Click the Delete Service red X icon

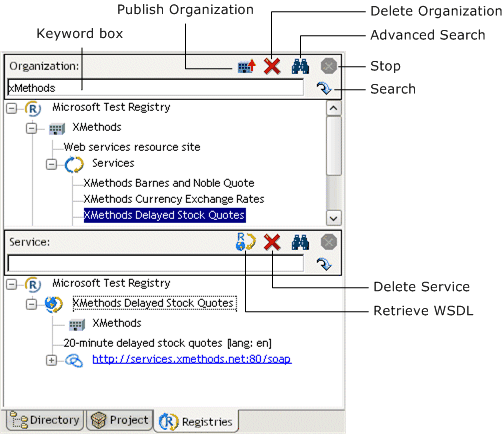point(272,242)
